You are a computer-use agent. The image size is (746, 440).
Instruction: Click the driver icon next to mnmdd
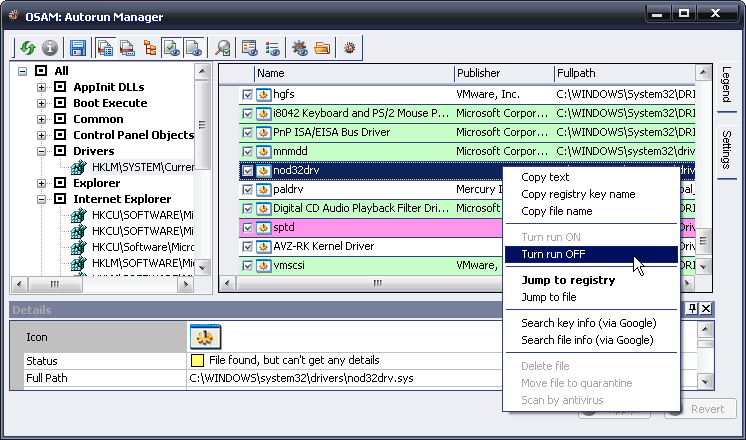[264, 151]
